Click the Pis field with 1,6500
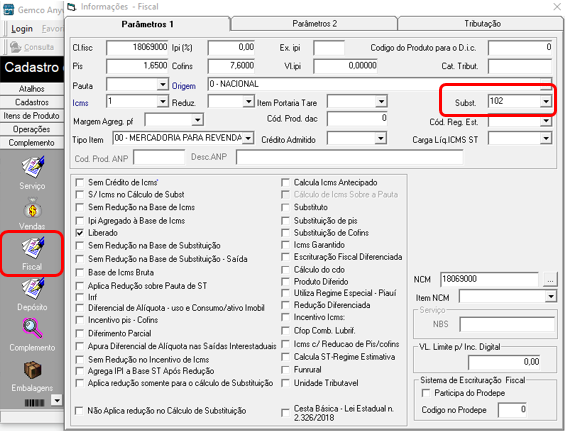The width and height of the screenshot is (566, 431). (137, 66)
